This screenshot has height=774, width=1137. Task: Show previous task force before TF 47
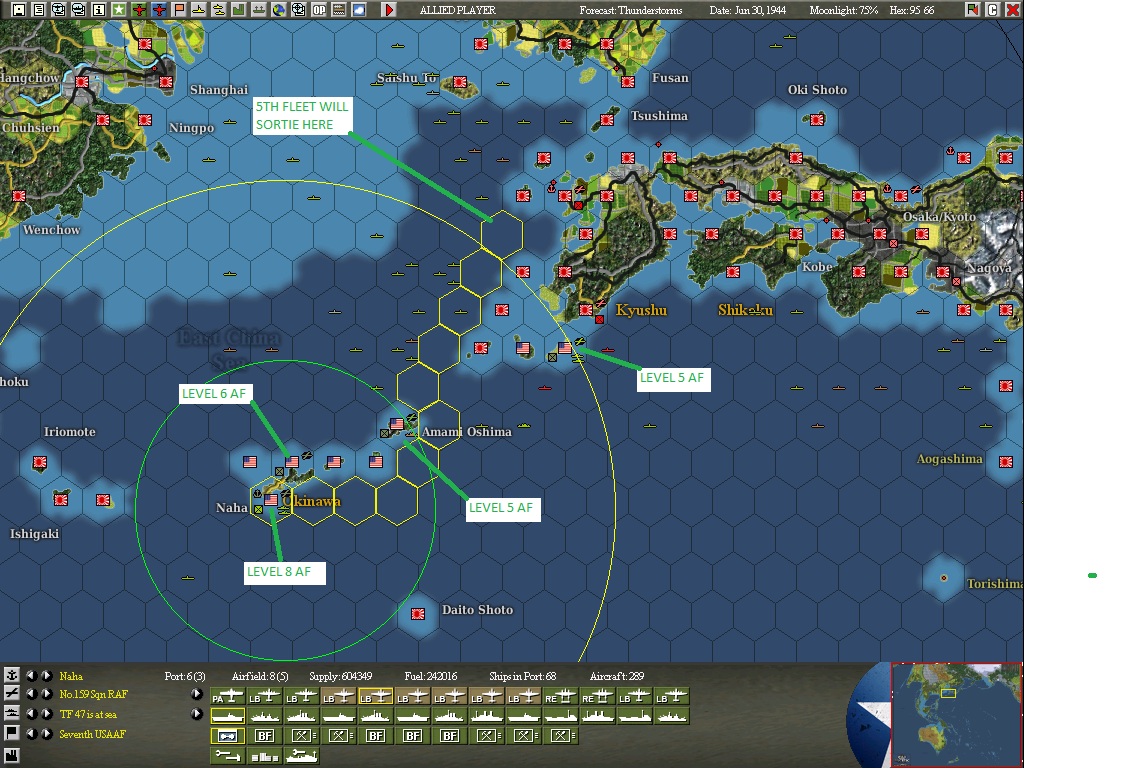pos(31,714)
